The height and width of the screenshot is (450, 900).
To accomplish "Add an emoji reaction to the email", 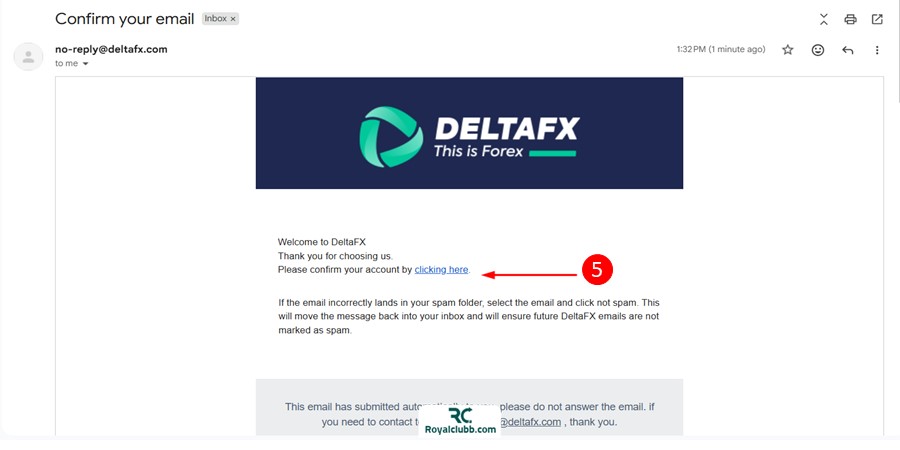I will (817, 50).
